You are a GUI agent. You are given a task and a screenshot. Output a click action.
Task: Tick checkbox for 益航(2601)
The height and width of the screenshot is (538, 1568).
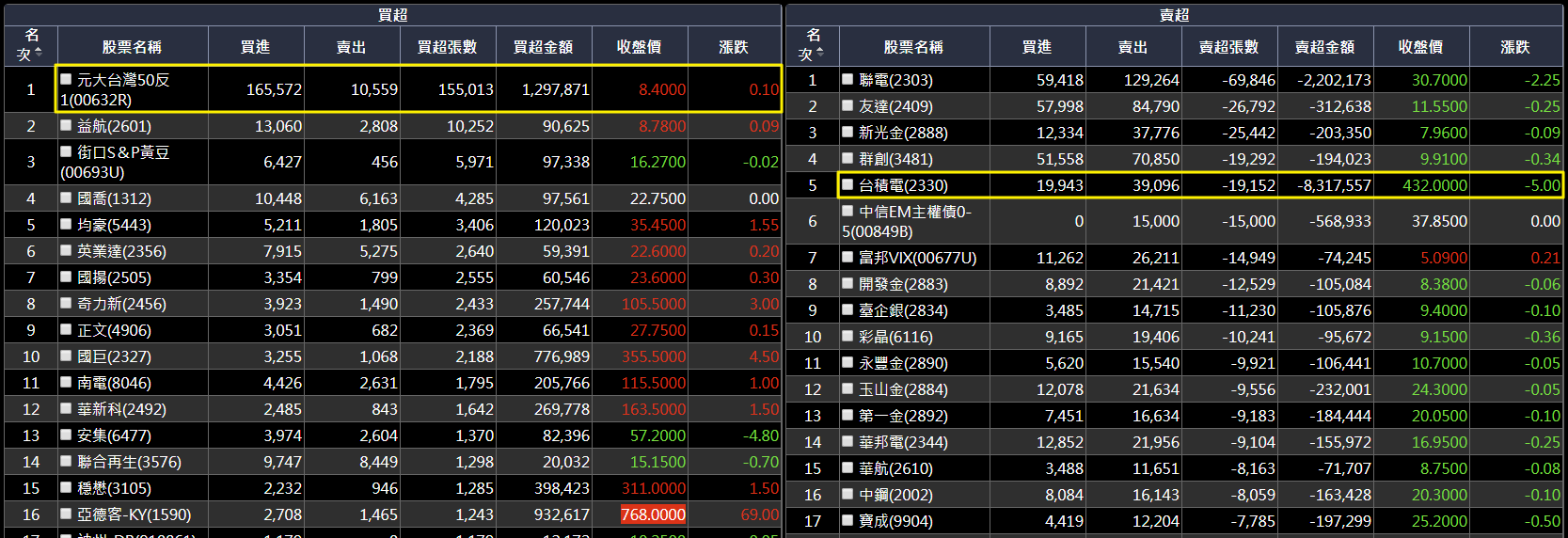tap(66, 124)
